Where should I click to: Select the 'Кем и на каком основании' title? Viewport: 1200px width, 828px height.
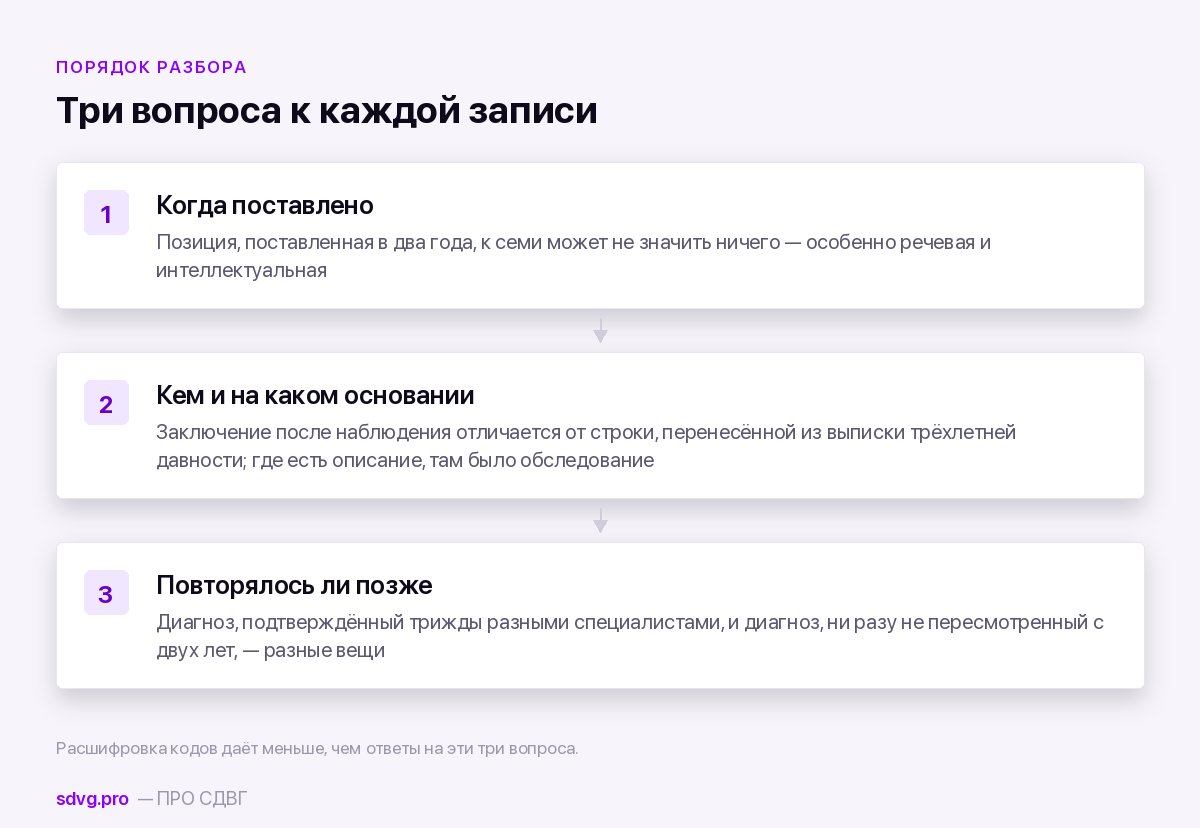(x=315, y=395)
